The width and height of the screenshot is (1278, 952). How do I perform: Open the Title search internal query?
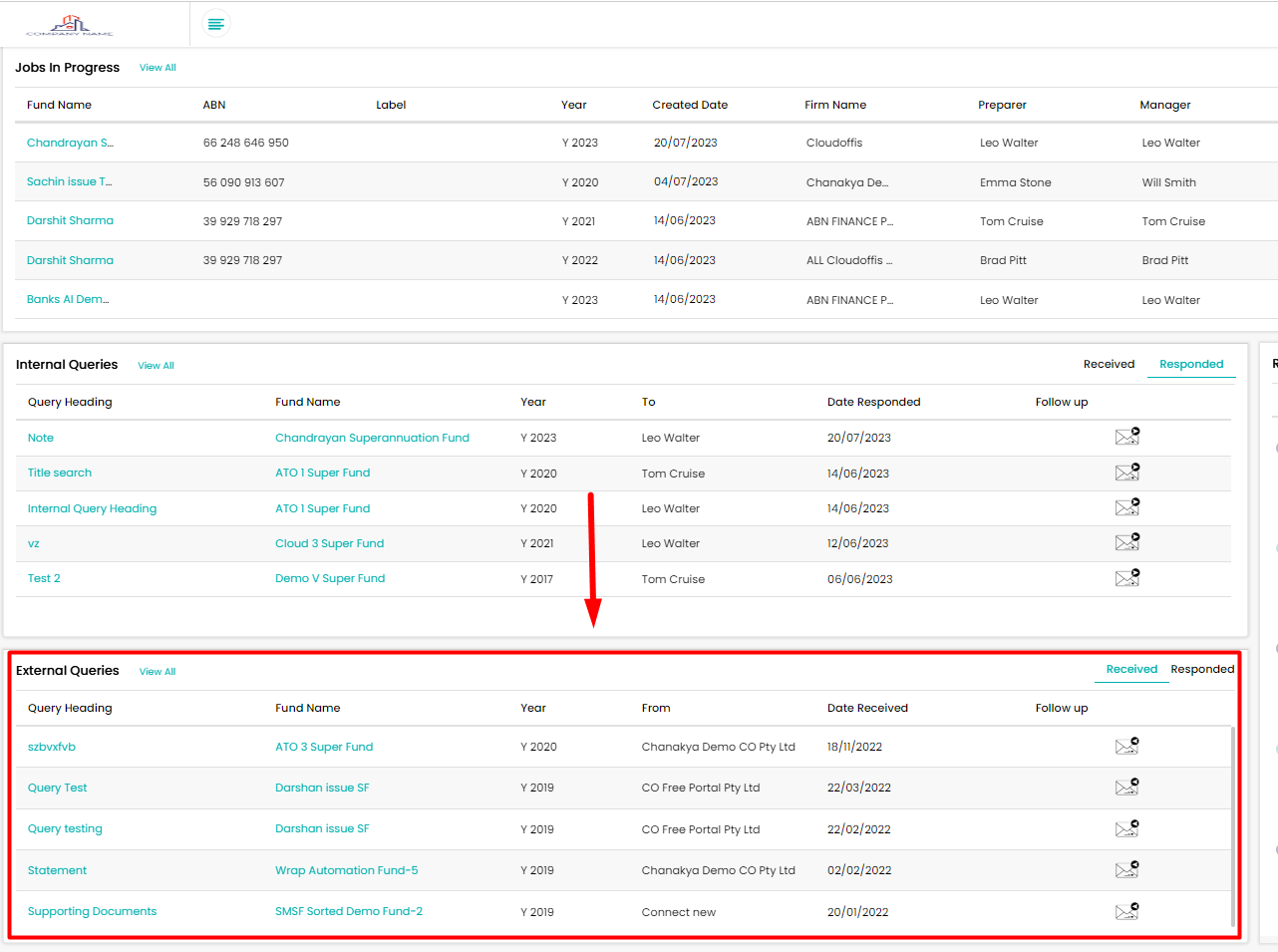point(60,473)
